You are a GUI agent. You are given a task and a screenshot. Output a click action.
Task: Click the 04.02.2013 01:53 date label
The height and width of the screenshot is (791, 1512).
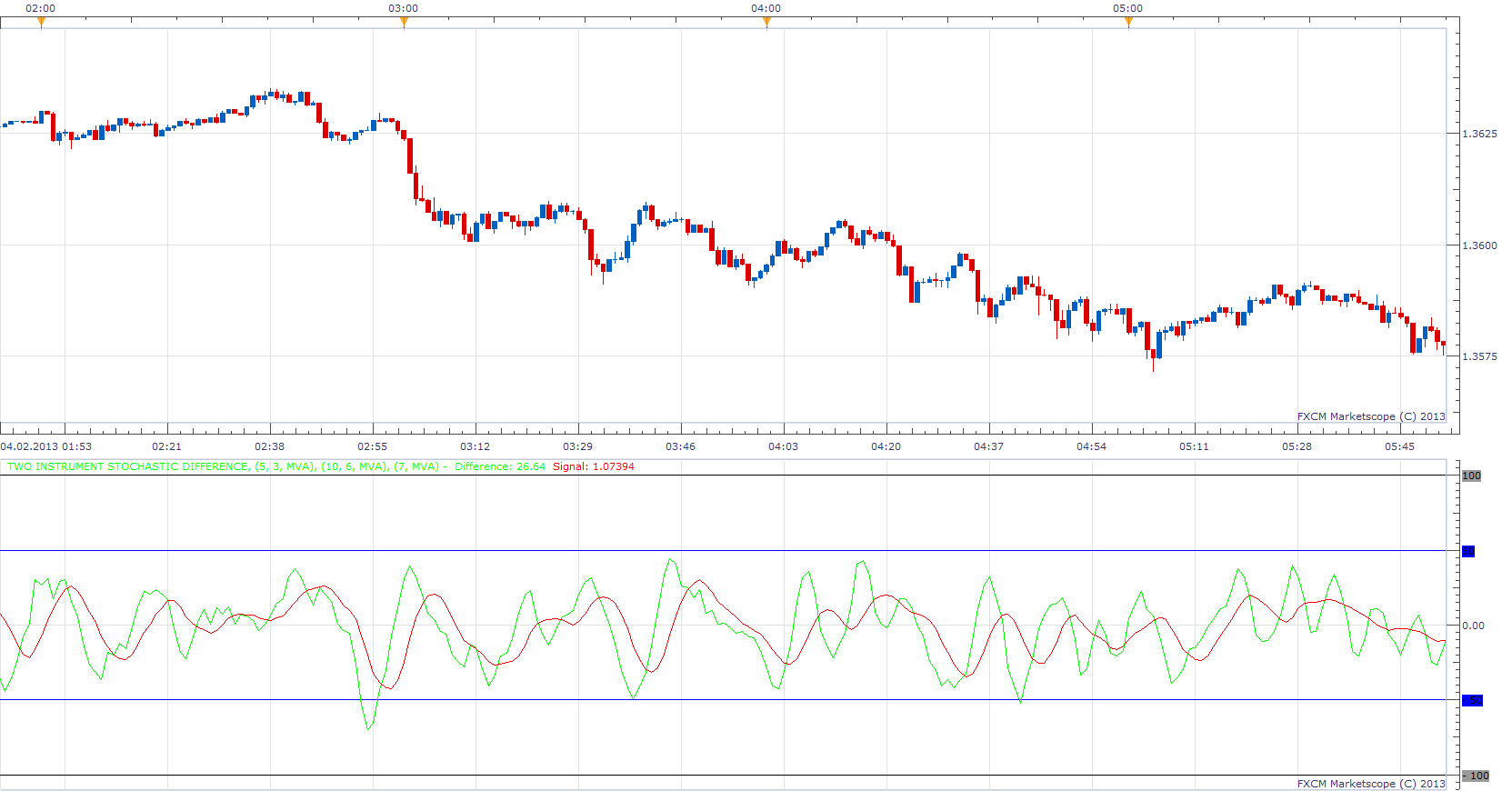pyautogui.click(x=46, y=446)
